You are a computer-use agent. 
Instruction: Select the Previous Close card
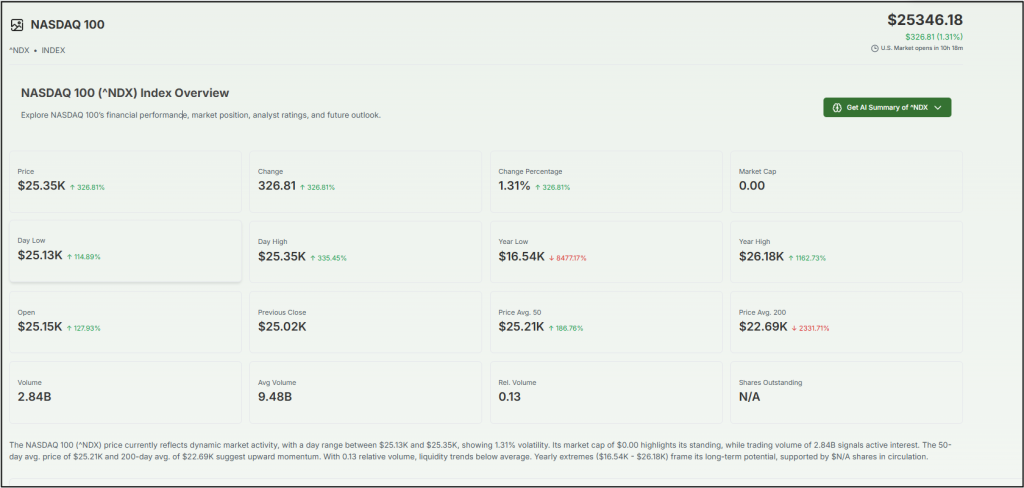tap(365, 321)
